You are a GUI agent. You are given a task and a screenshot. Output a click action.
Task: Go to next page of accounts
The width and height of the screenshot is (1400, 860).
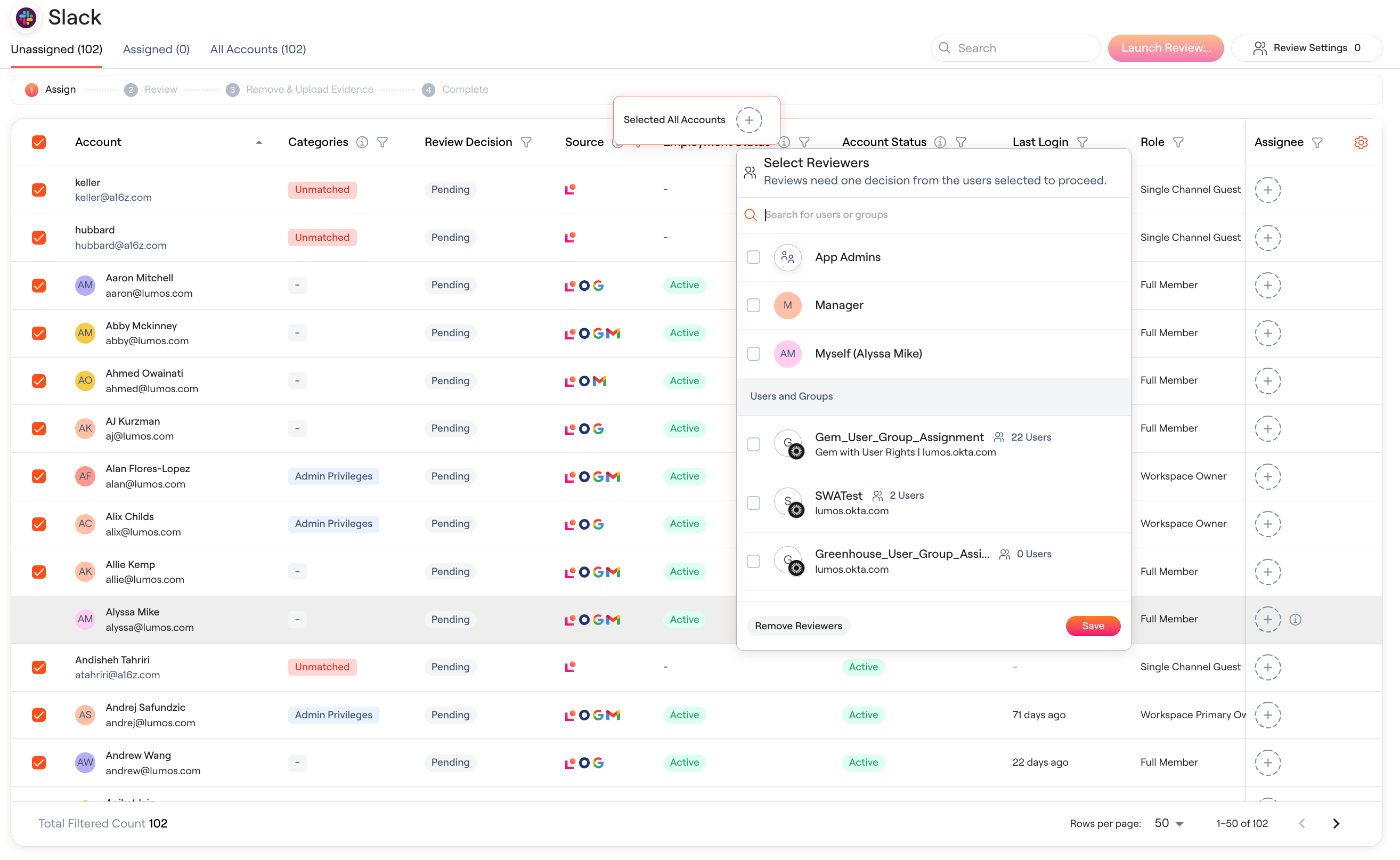pyautogui.click(x=1336, y=824)
